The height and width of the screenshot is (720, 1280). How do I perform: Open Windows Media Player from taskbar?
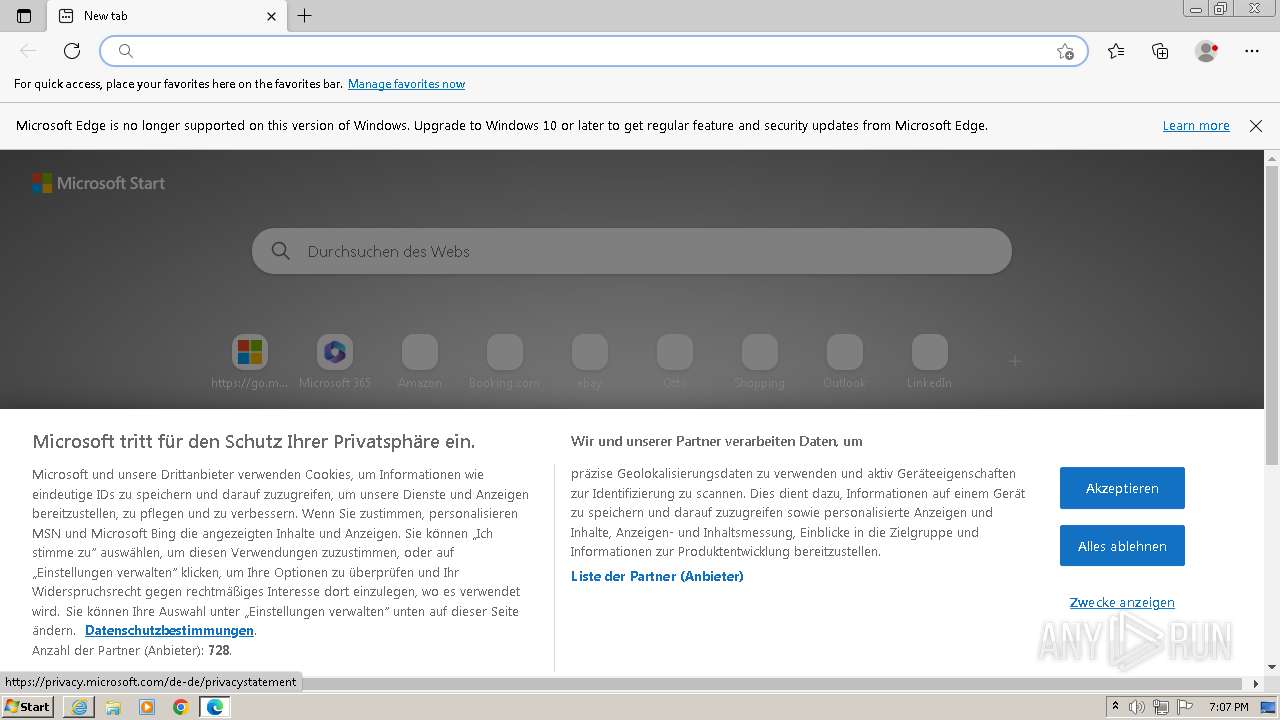pos(147,707)
